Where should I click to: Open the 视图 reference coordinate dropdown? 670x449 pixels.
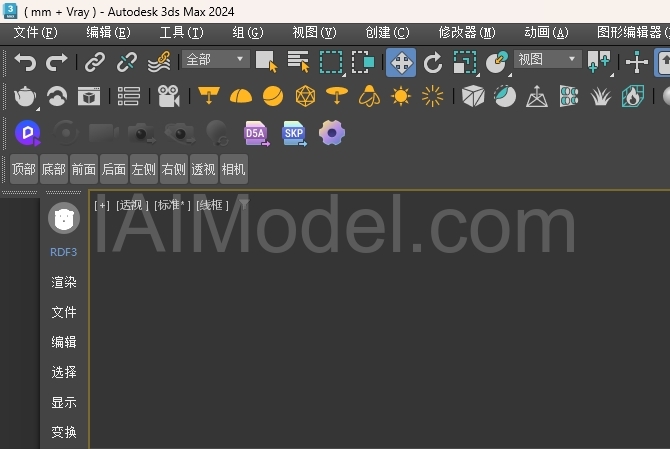tap(548, 59)
